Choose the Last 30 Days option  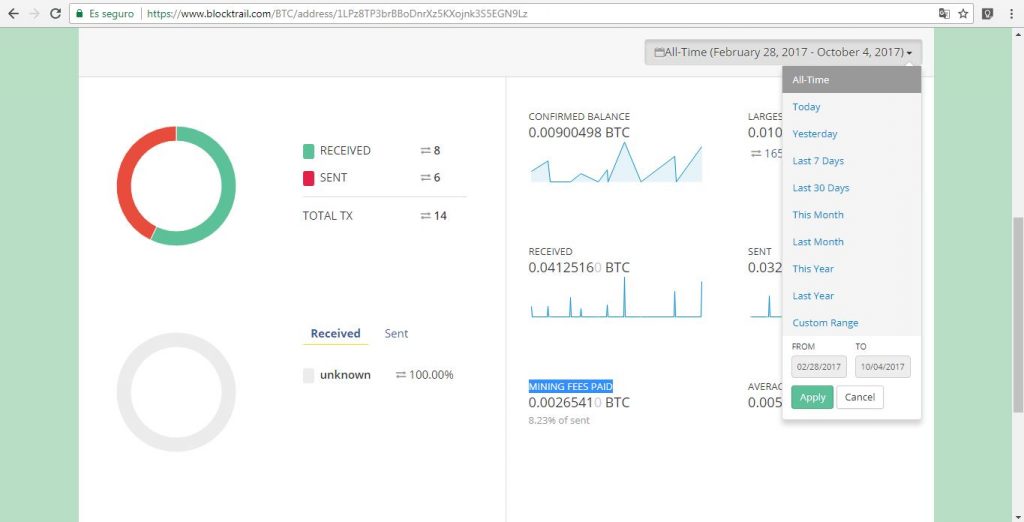click(821, 188)
